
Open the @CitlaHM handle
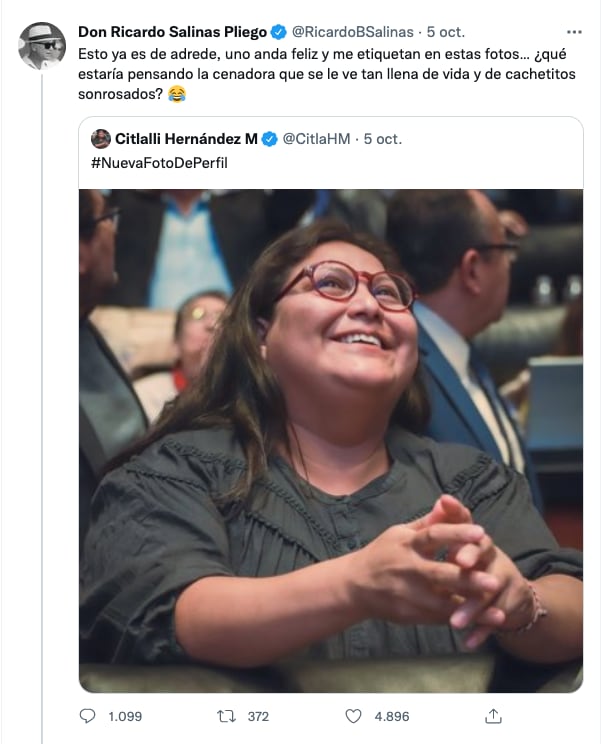(316, 139)
